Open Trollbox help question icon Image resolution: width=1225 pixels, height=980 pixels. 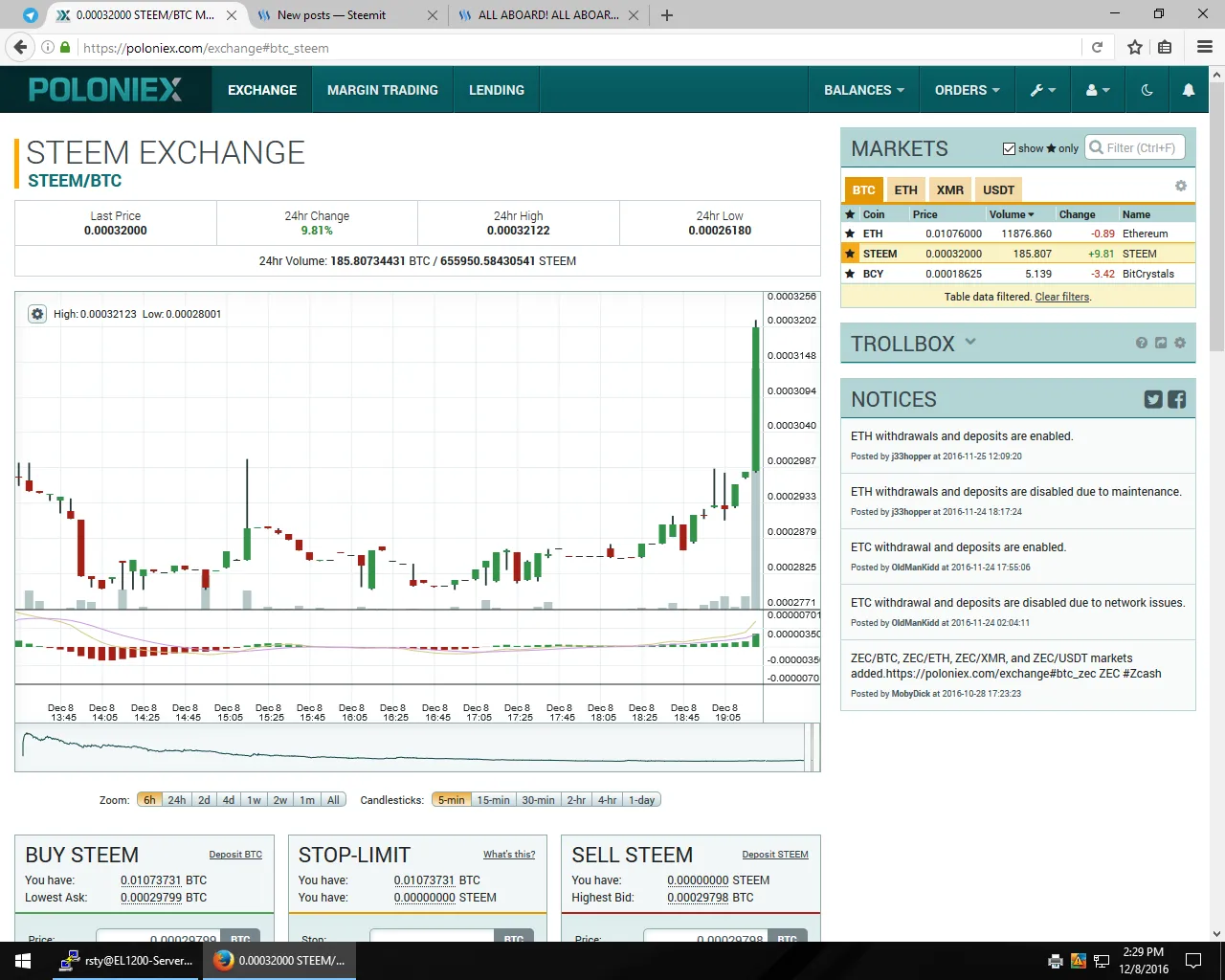pos(1141,343)
